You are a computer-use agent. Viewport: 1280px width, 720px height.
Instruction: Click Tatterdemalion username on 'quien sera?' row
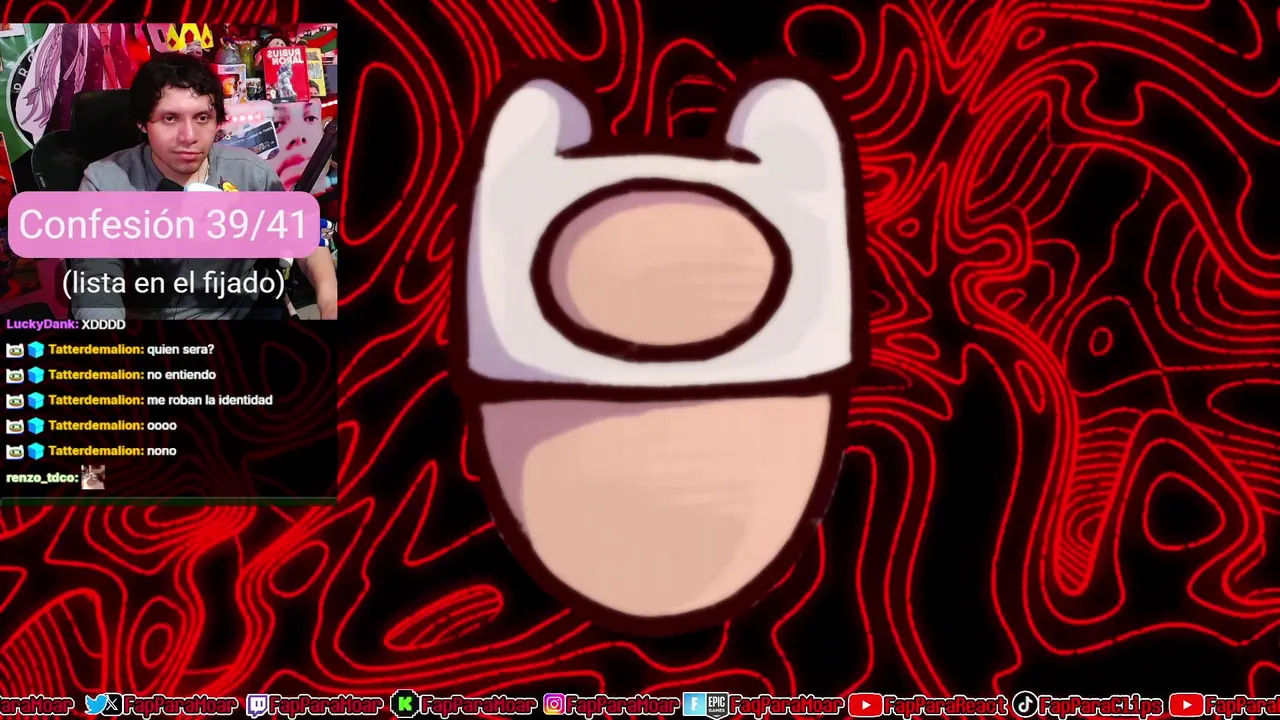96,350
